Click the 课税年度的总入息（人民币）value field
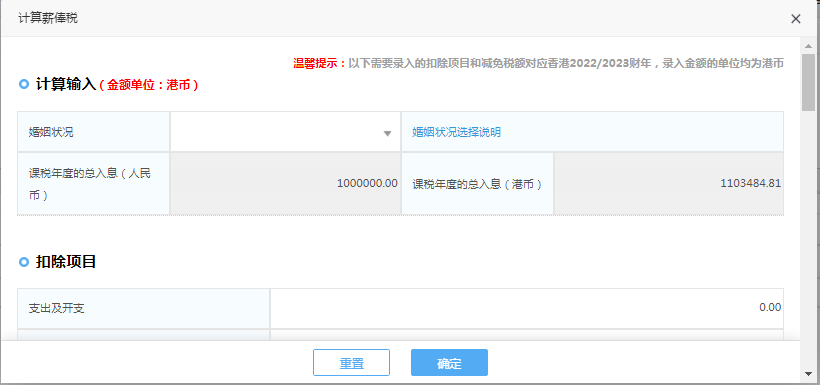Screen dimensions: 820x385 [x=286, y=184]
